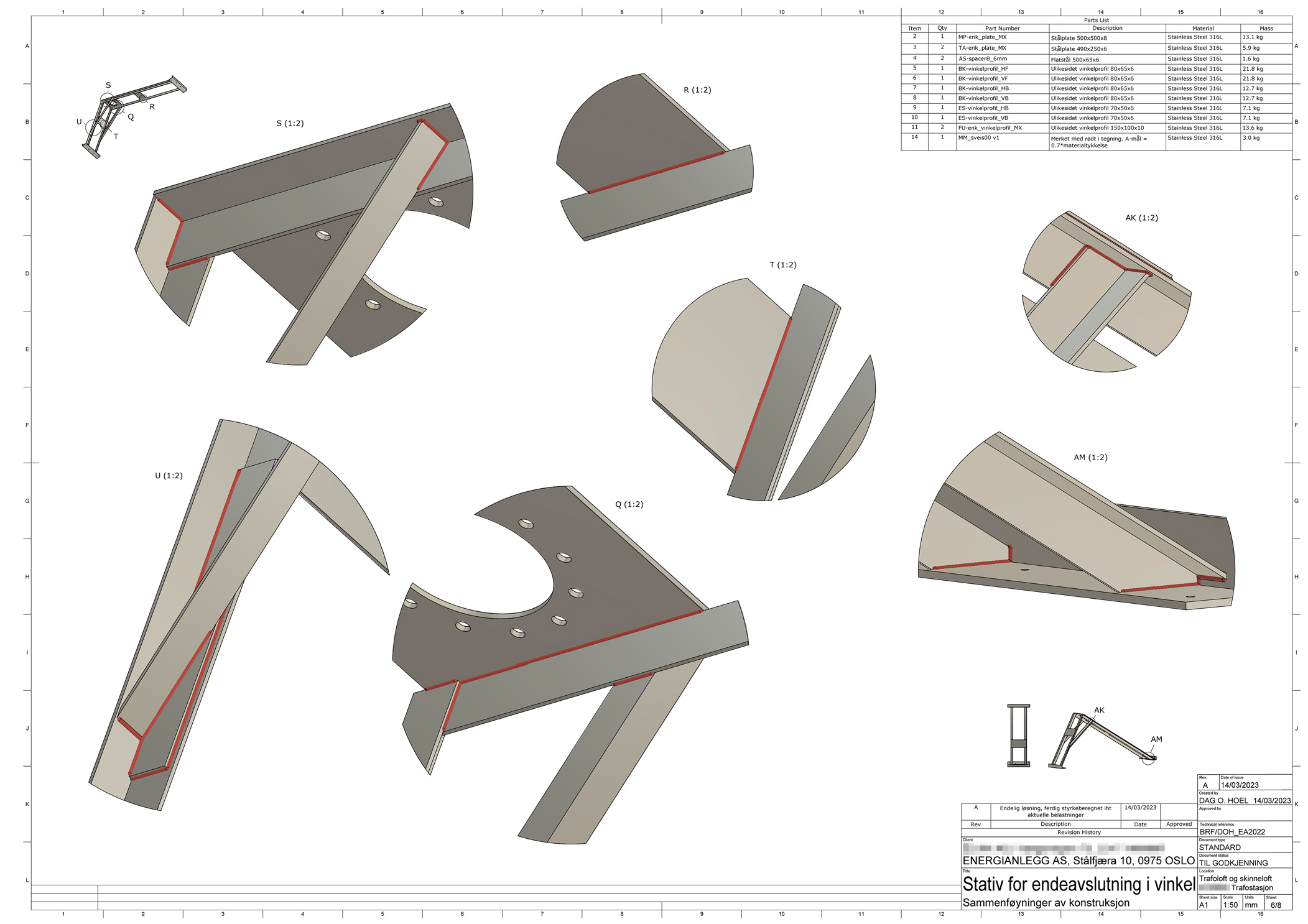This screenshot has height=924, width=1308.
Task: Select the AM (1:2) detail view label
Action: [x=1090, y=458]
